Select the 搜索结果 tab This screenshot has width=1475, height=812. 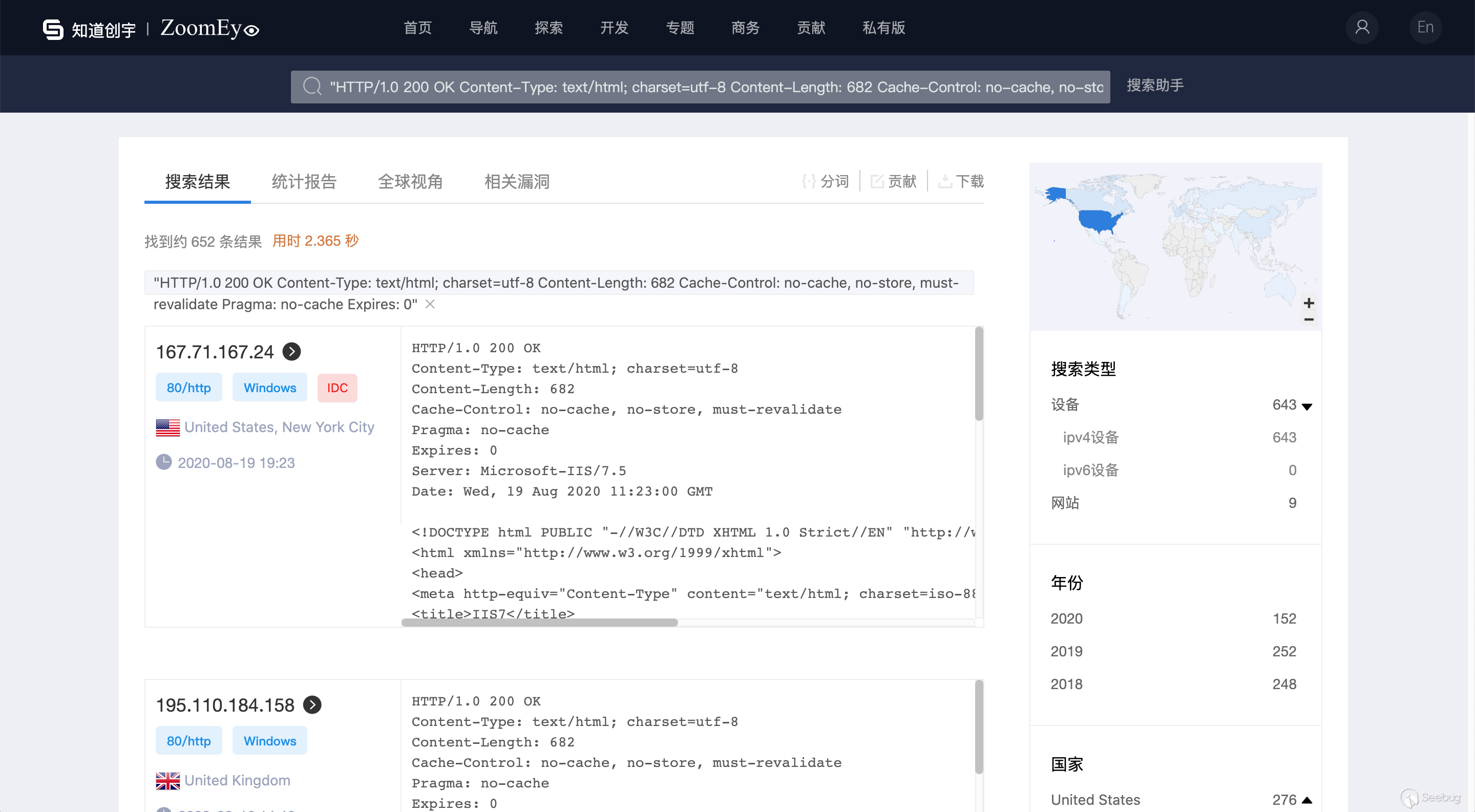click(198, 181)
